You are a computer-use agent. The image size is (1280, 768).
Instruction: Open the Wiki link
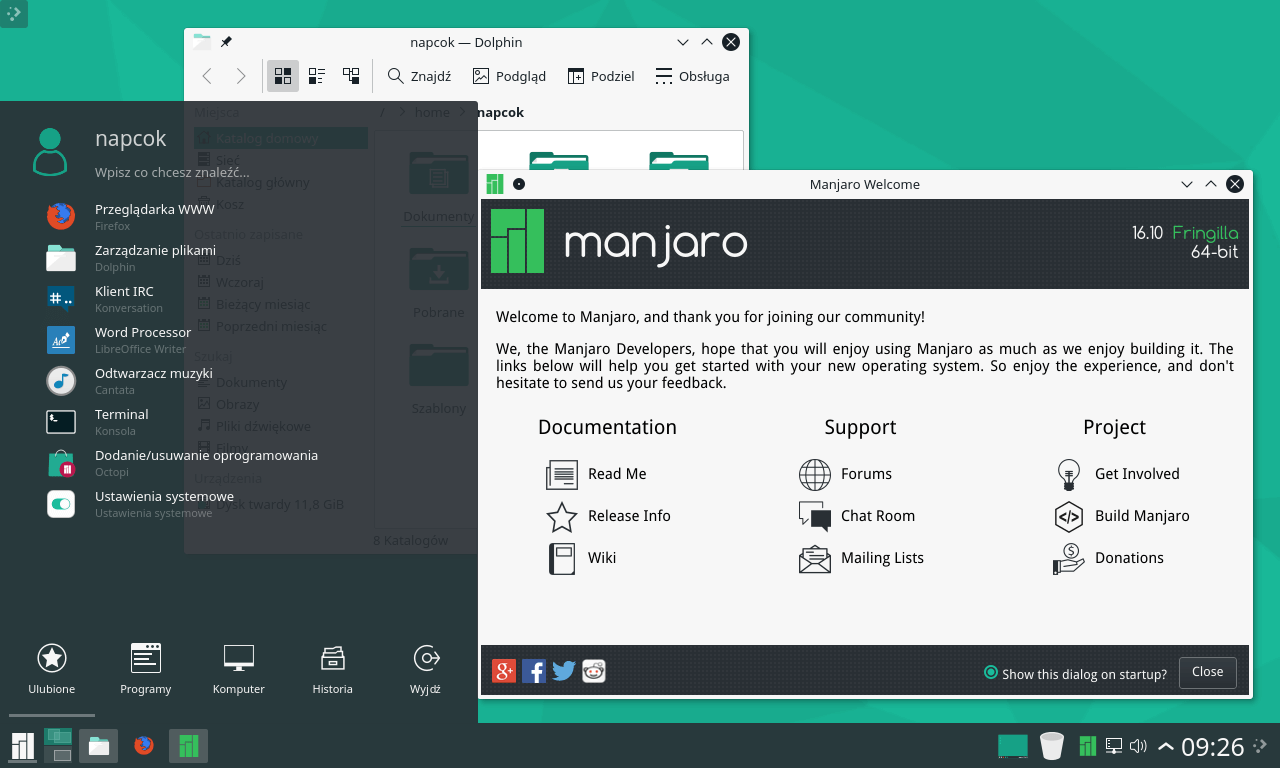581,558
